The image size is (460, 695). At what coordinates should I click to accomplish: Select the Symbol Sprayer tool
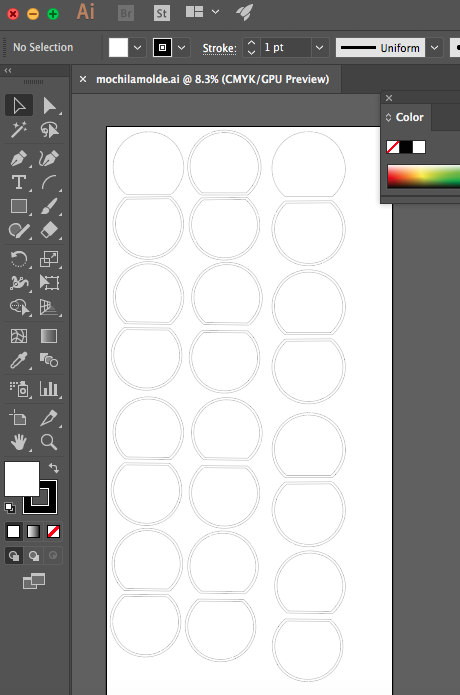tap(19, 389)
